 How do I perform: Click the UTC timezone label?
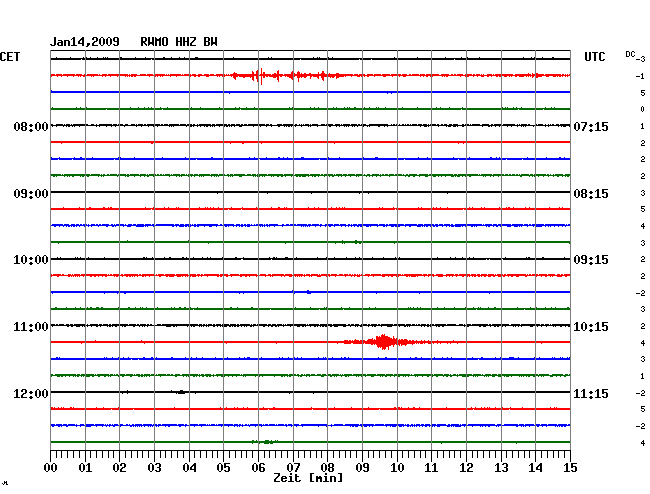tap(594, 57)
